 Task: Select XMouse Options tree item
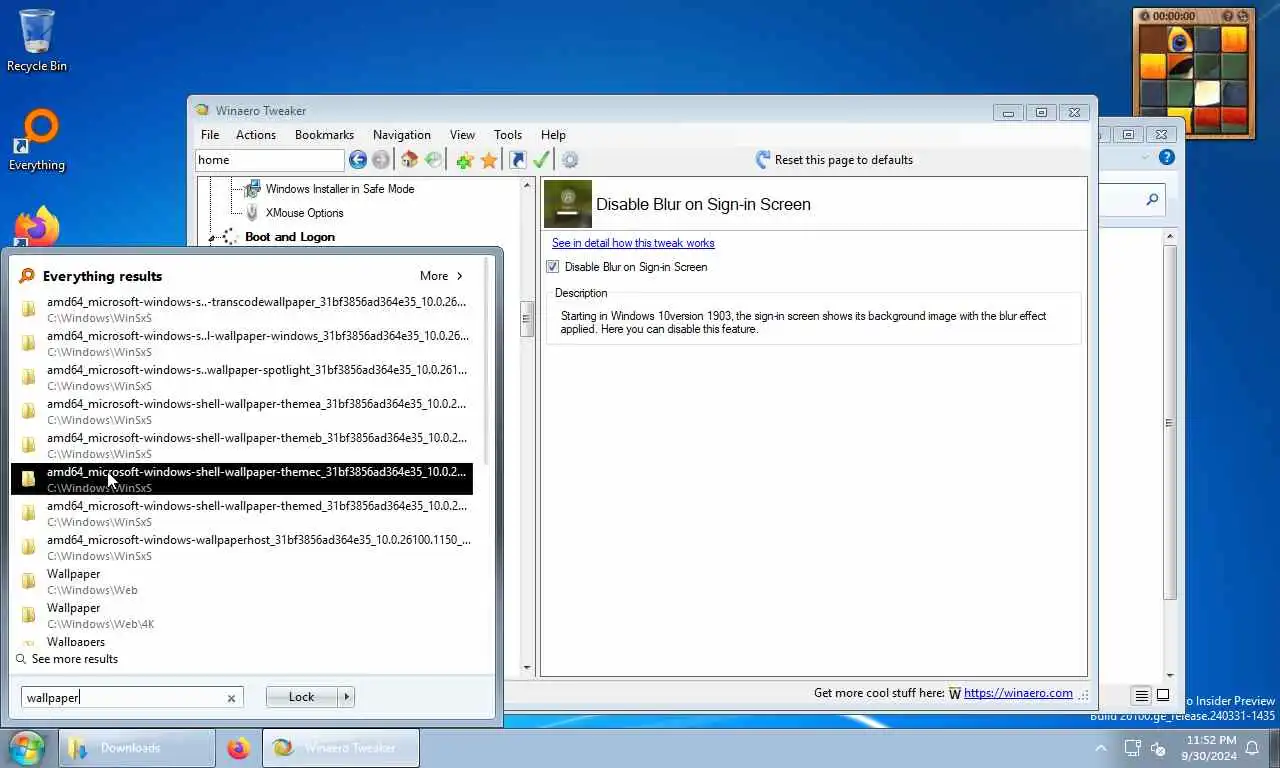(304, 213)
